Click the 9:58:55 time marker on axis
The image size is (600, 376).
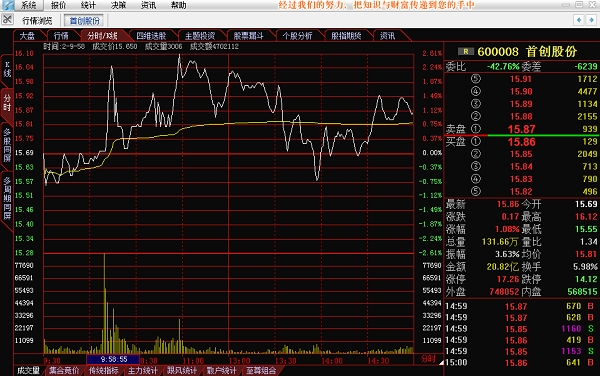[x=113, y=360]
